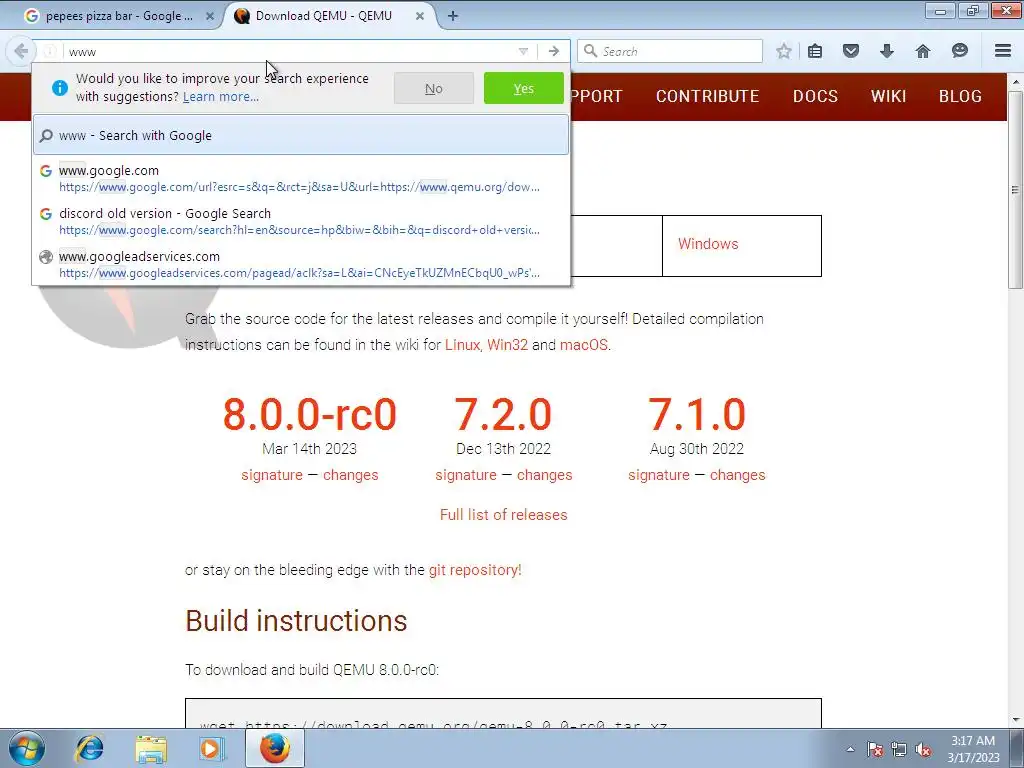Image resolution: width=1024 pixels, height=768 pixels.
Task: Open Windows Media Player from taskbar
Action: [x=212, y=748]
